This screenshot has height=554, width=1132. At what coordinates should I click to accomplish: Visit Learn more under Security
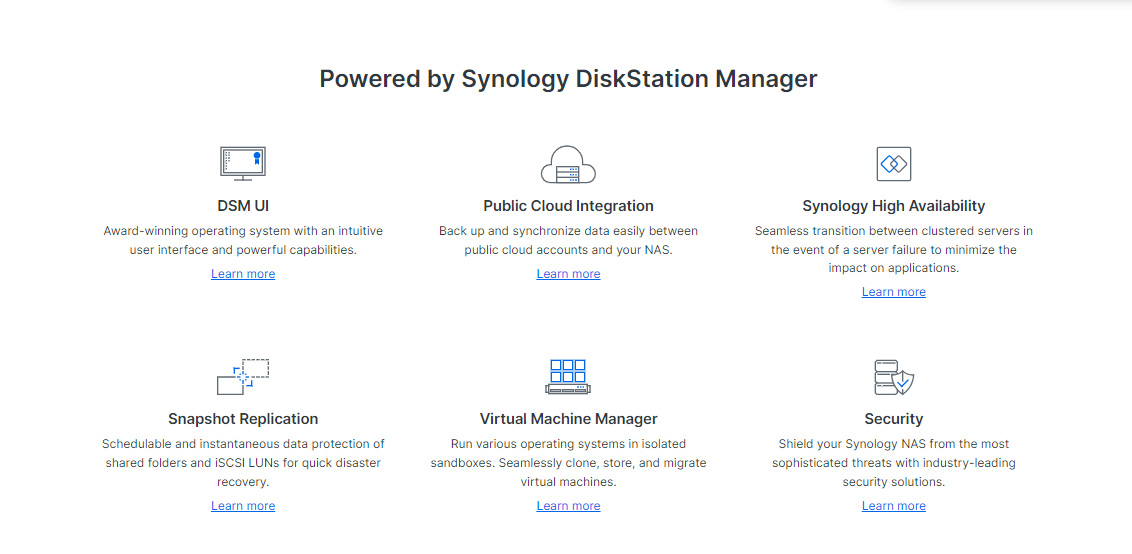point(893,506)
